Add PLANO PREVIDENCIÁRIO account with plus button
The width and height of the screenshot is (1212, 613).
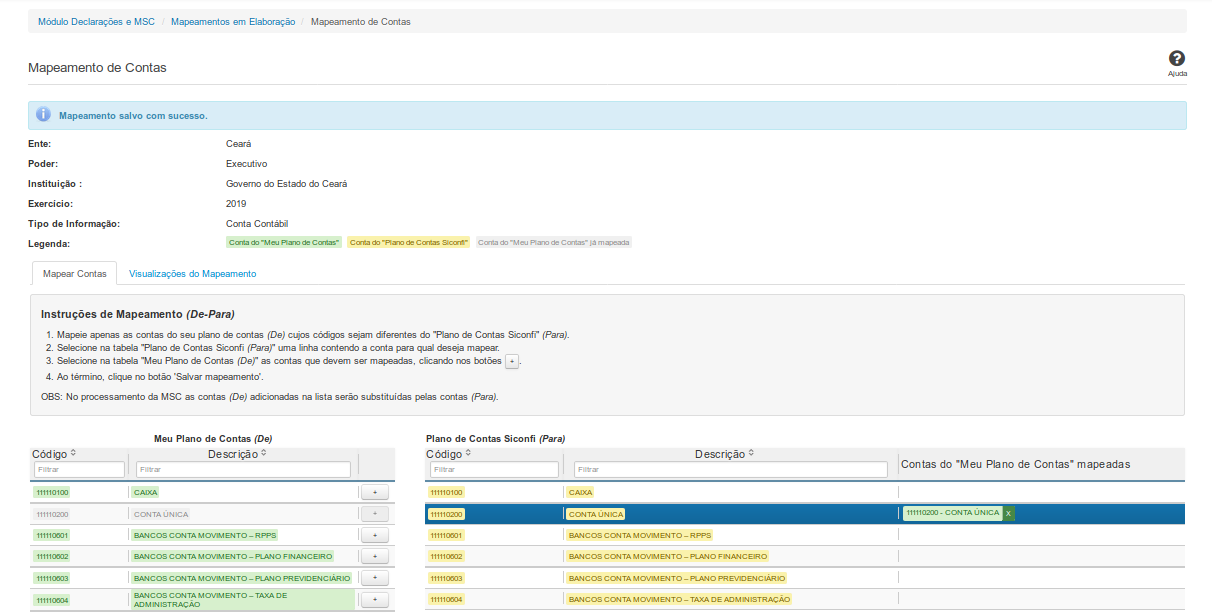point(374,578)
